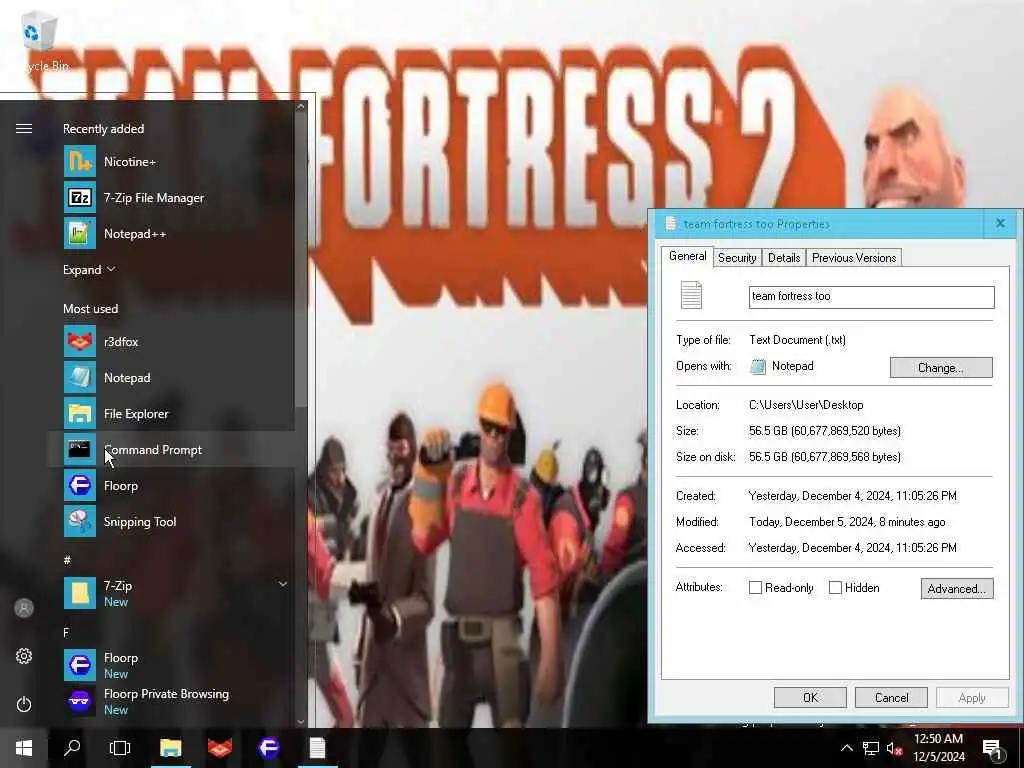Confirm Properties with OK
Image resolution: width=1024 pixels, height=768 pixels.
click(x=810, y=697)
